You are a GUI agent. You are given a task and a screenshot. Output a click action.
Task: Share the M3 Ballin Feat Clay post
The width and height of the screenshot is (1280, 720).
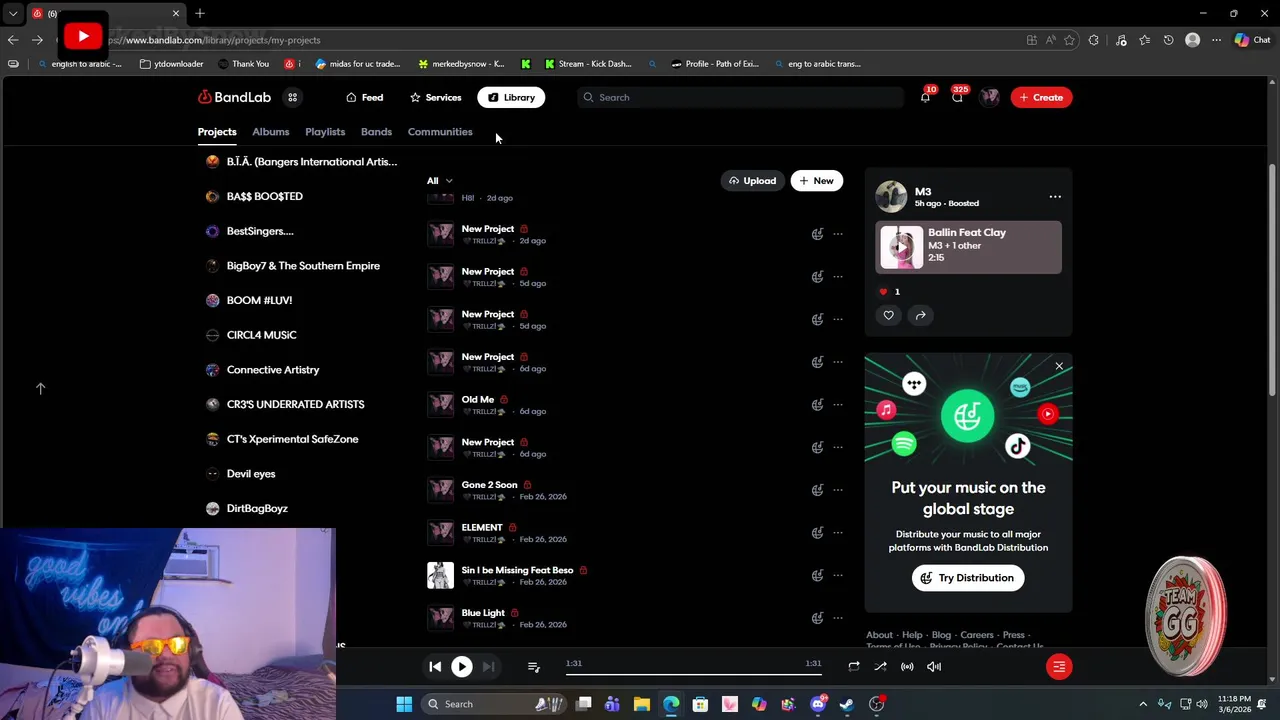point(920,315)
